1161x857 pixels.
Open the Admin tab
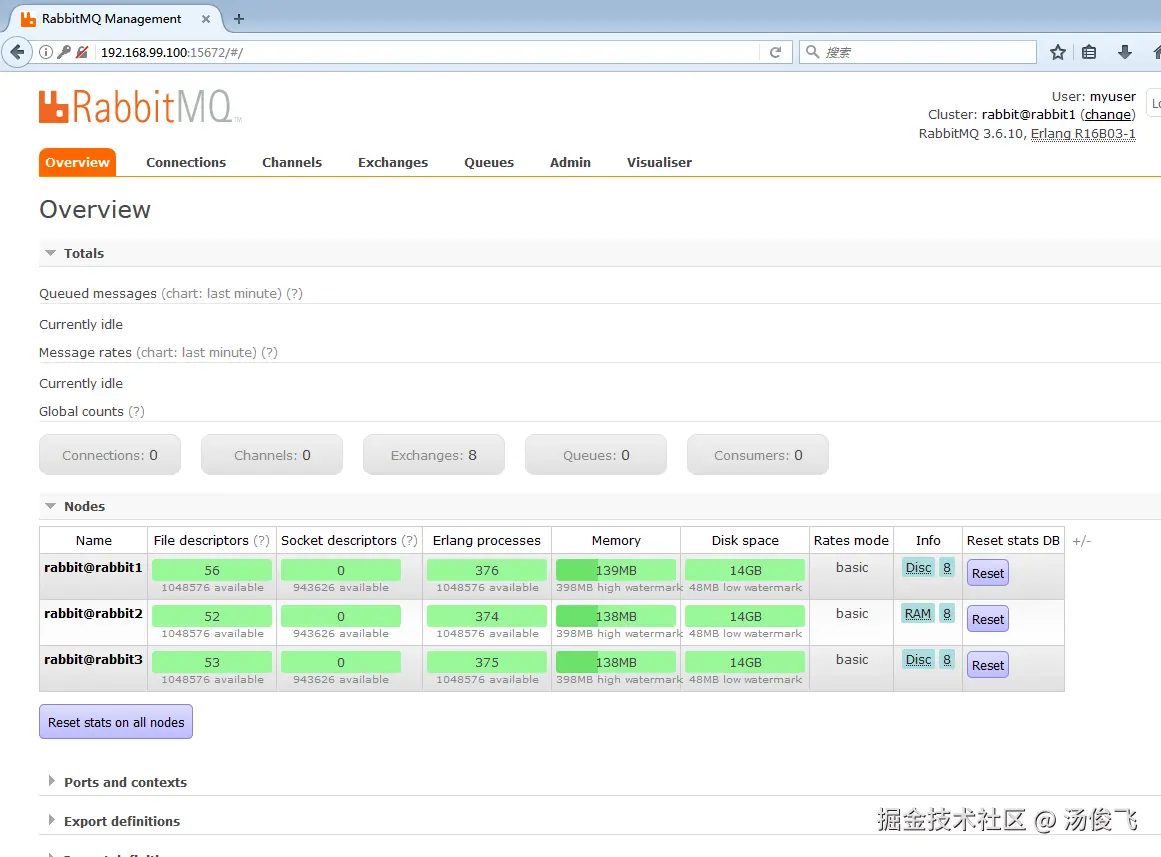570,162
